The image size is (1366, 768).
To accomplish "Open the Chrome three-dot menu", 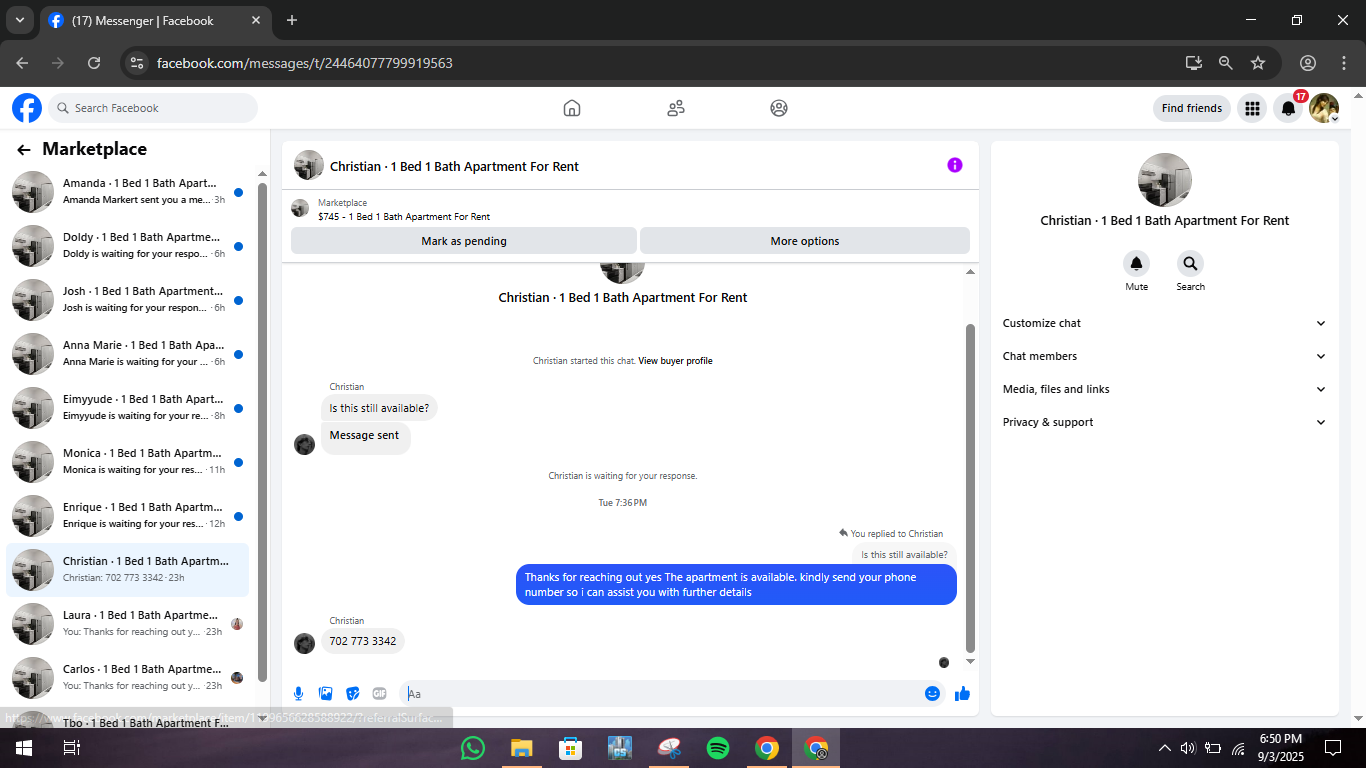I will [x=1344, y=63].
